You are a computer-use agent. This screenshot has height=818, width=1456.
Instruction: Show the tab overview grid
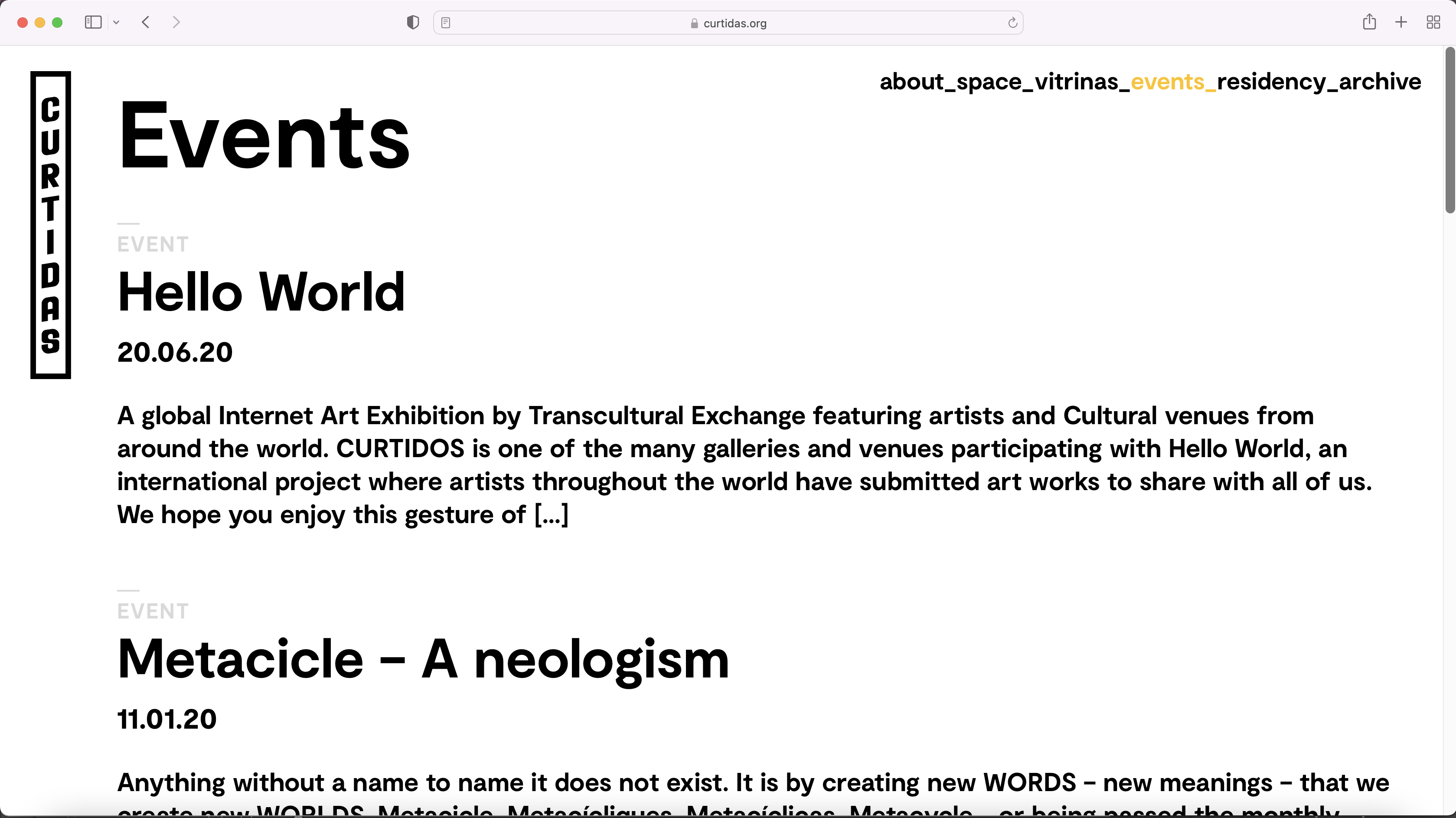(x=1433, y=23)
